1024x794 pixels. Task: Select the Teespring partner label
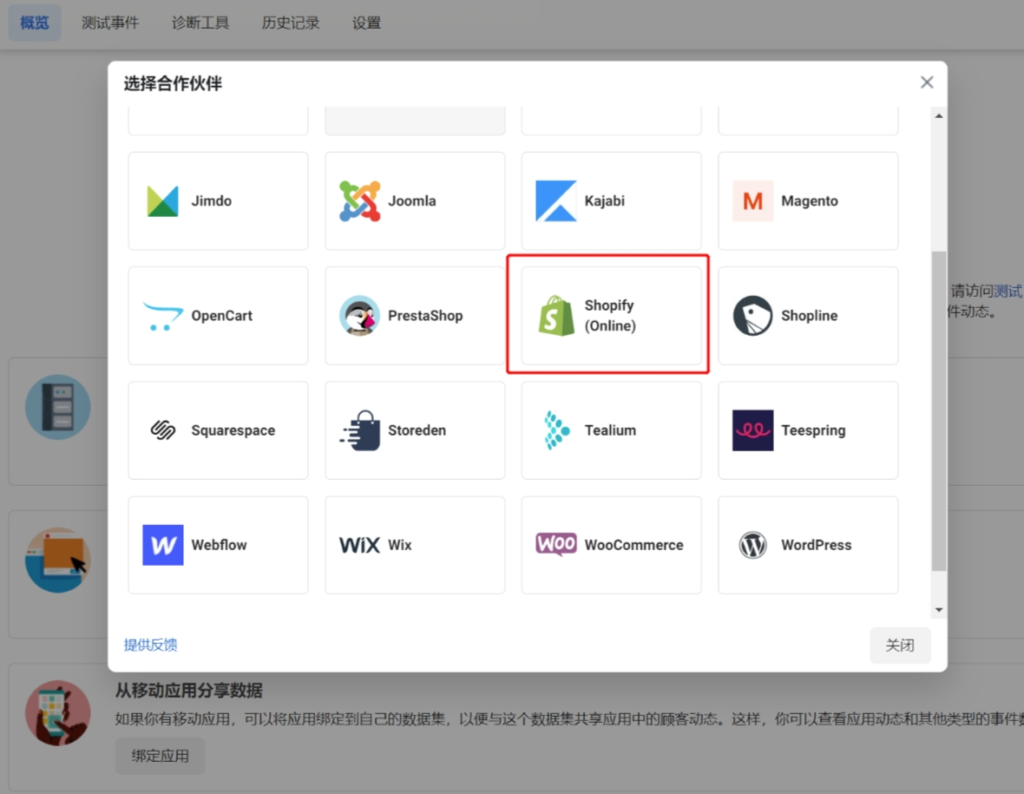coord(814,430)
